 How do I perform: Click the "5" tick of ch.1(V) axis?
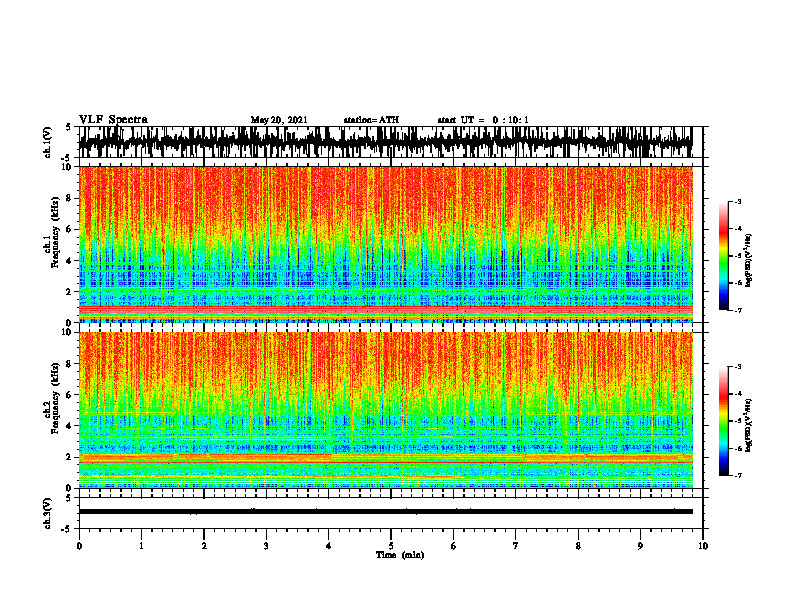pos(69,127)
